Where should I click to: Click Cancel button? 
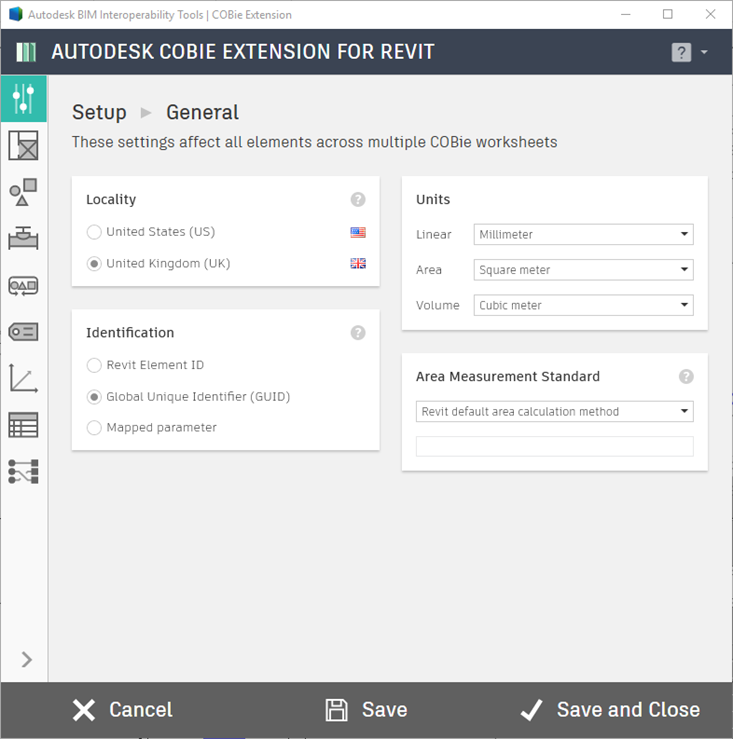(x=123, y=710)
